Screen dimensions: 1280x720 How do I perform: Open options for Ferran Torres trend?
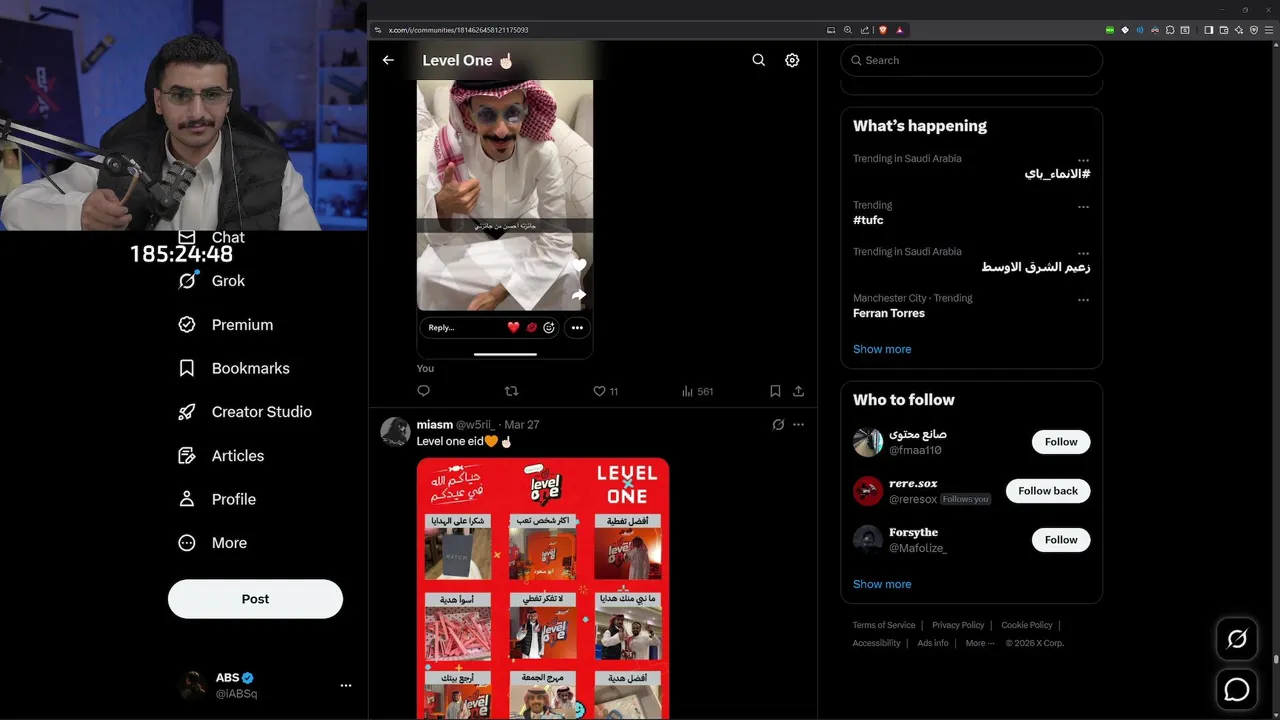(1083, 300)
